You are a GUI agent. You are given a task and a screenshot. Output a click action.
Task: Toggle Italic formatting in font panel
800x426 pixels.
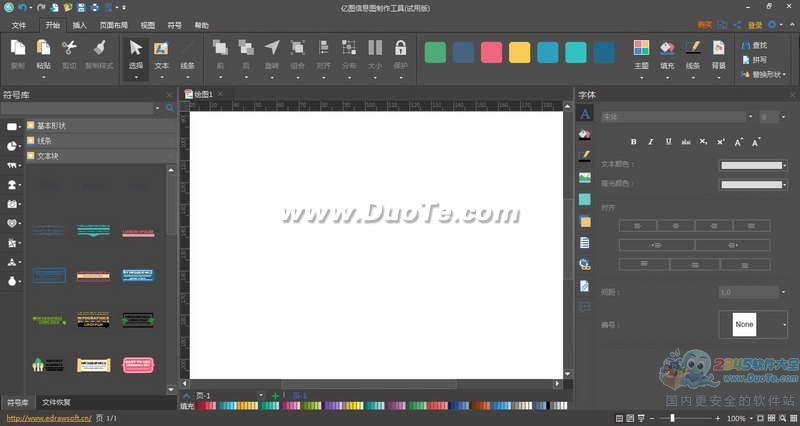(651, 142)
